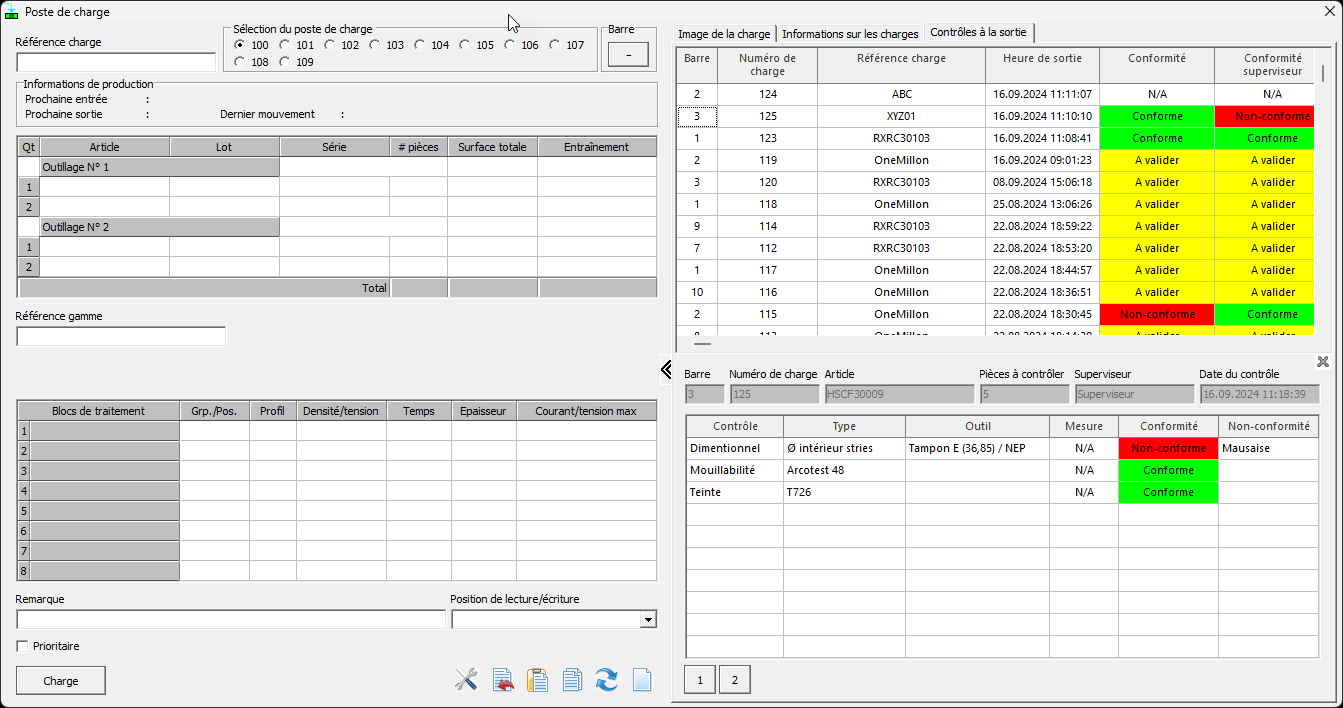The width and height of the screenshot is (1343, 708).
Task: Click the copy documents icon
Action: click(x=572, y=680)
